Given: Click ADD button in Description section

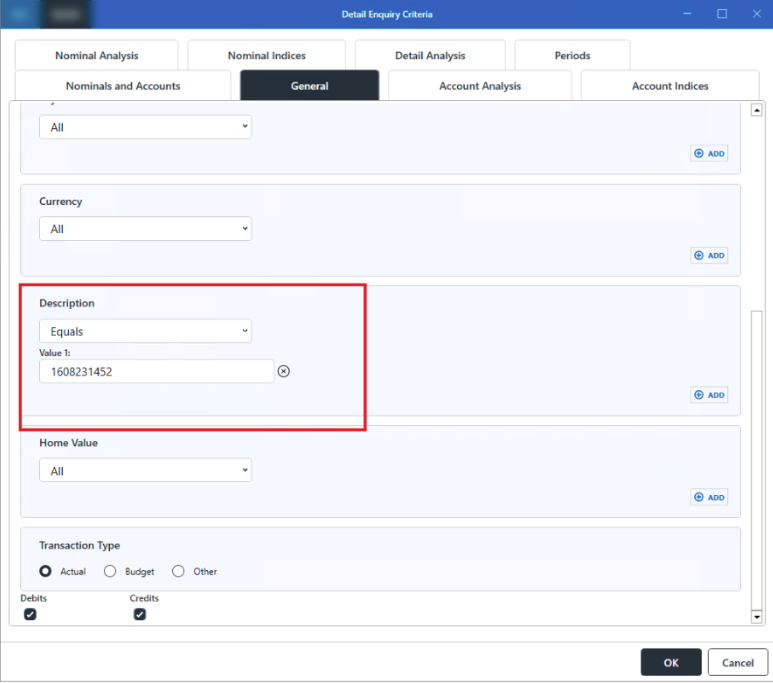Looking at the screenshot, I should (x=709, y=395).
